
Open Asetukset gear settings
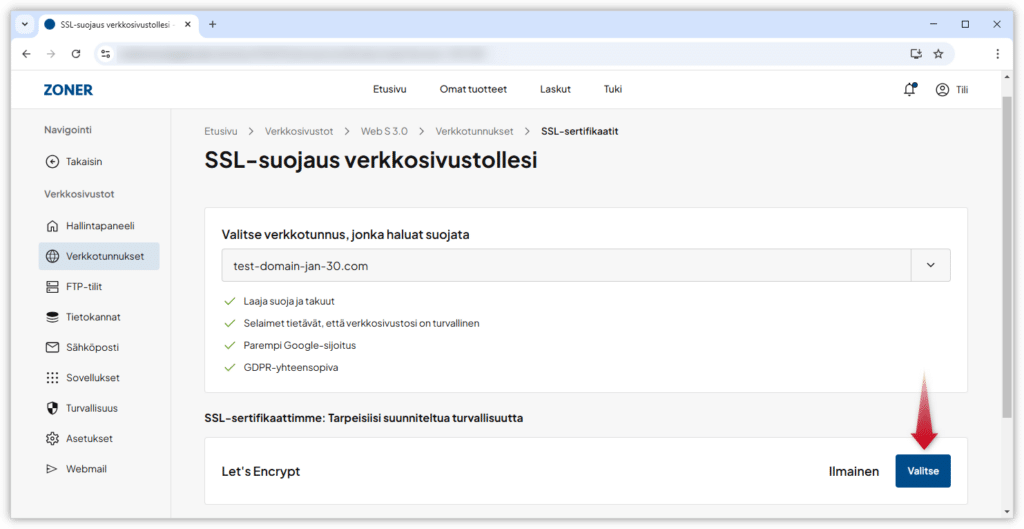[88, 438]
